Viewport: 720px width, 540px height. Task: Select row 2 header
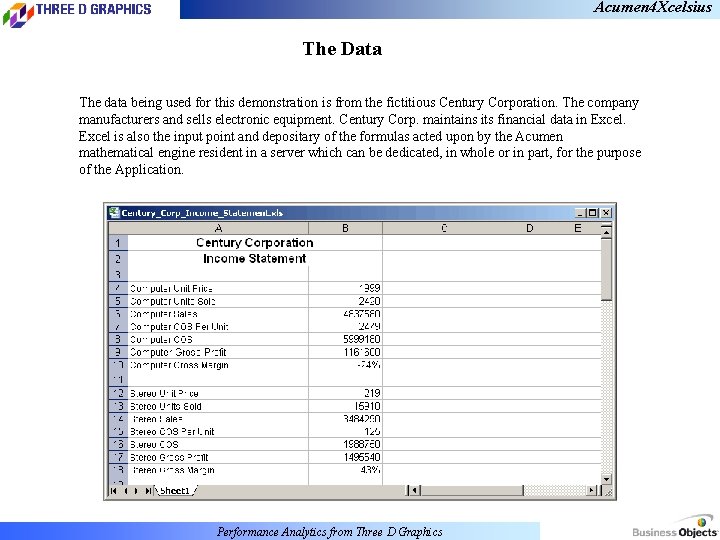118,259
